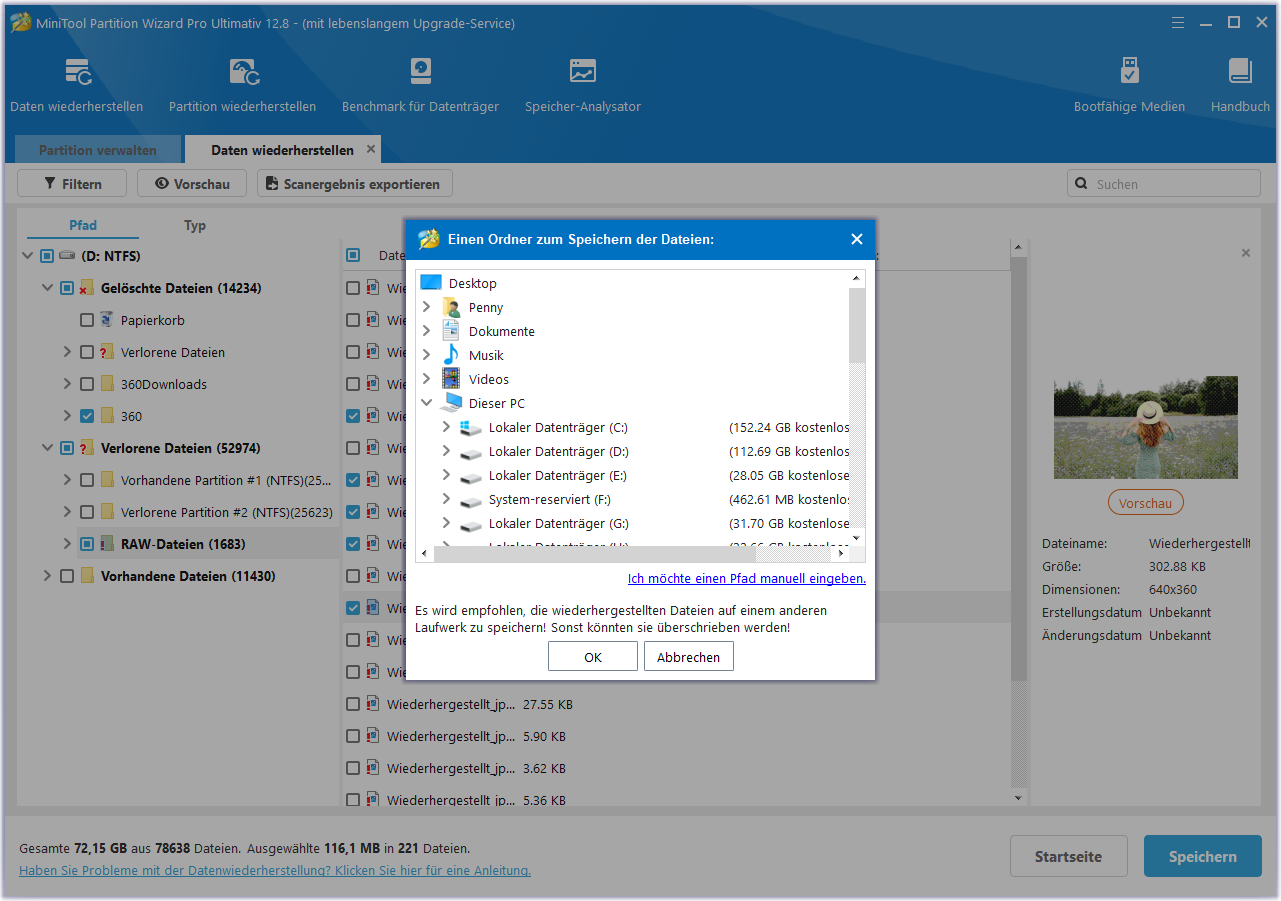Viewport: 1281px width, 901px height.
Task: Expand RAW-Dateien (1683) node
Action: coord(67,544)
